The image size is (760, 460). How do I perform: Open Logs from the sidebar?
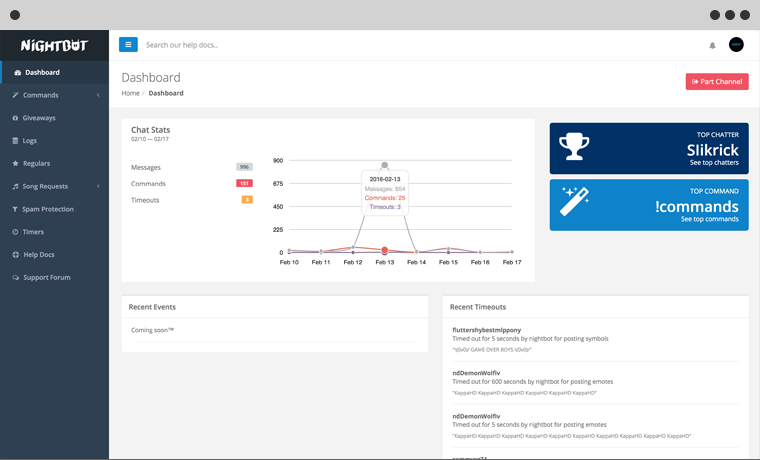(x=54, y=141)
